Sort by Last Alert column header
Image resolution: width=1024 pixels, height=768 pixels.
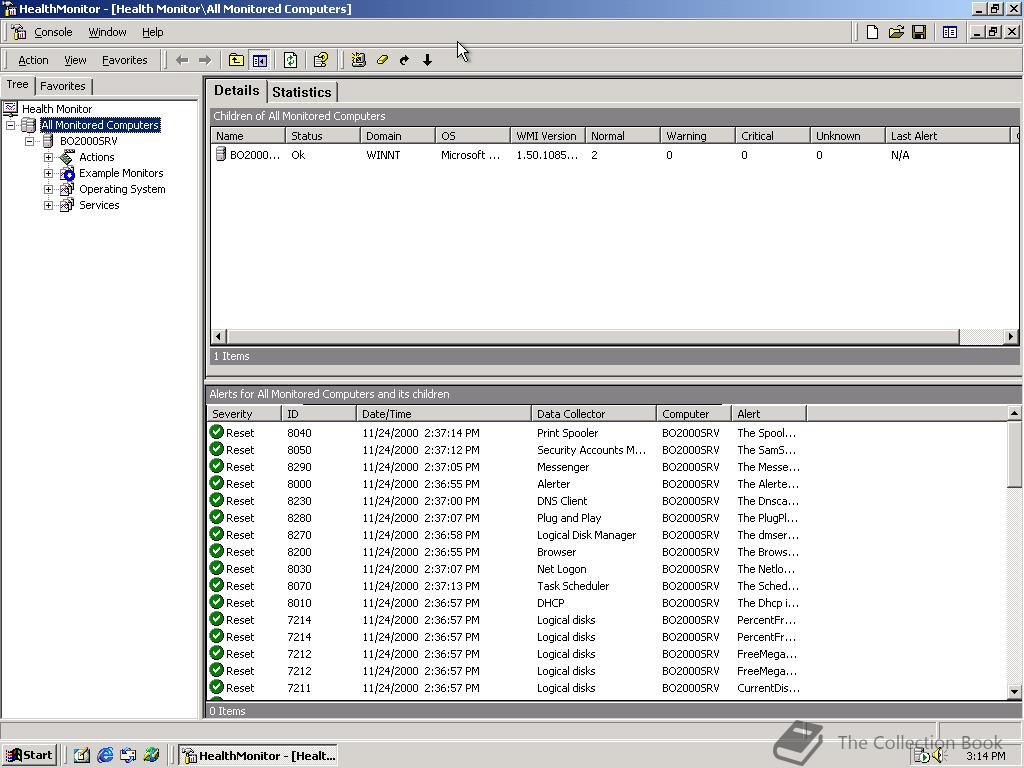[x=947, y=136]
